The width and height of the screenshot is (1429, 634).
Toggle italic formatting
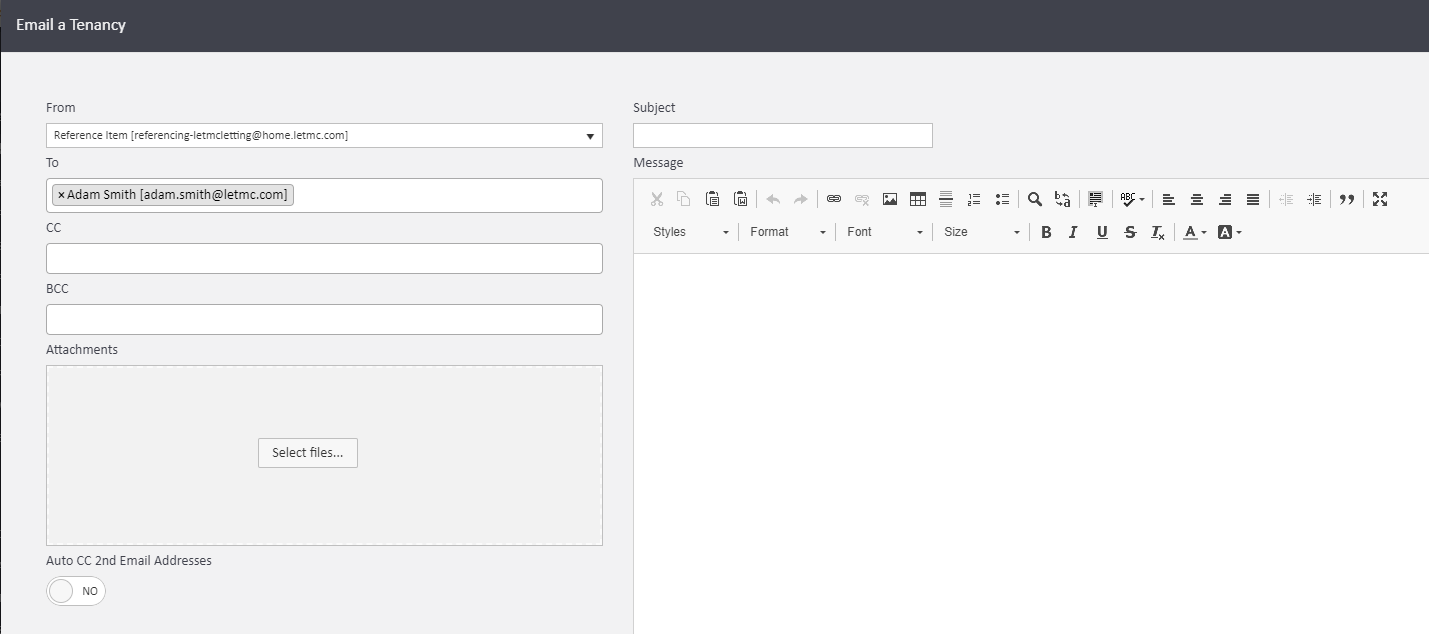coord(1073,232)
